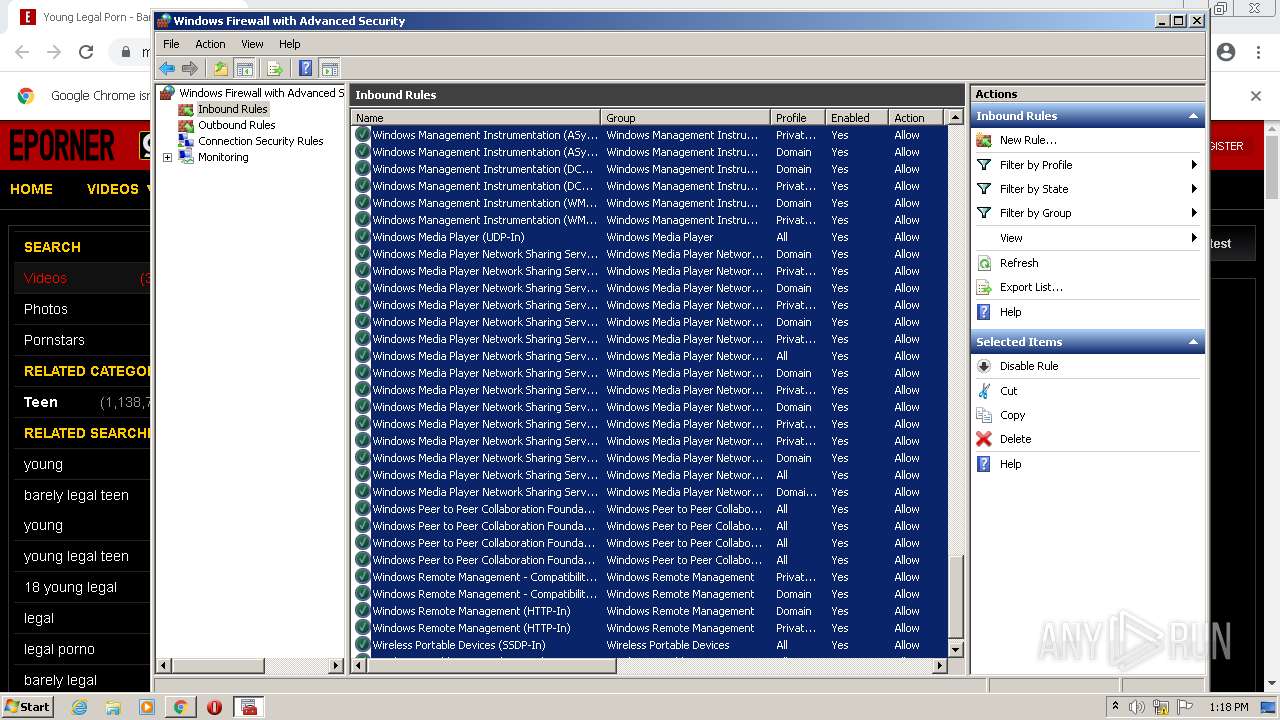Expand the Filter by State submenu arrow
1280x720 pixels.
click(x=1193, y=189)
